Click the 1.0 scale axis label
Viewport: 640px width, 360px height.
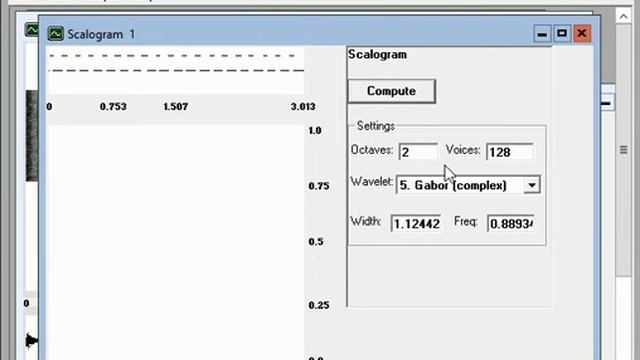(315, 131)
